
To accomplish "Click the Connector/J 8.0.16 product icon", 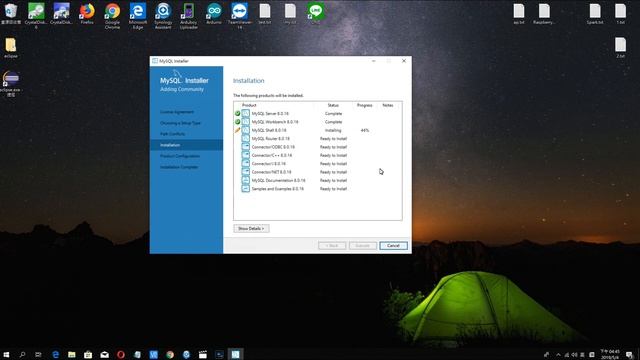I will pos(245,164).
